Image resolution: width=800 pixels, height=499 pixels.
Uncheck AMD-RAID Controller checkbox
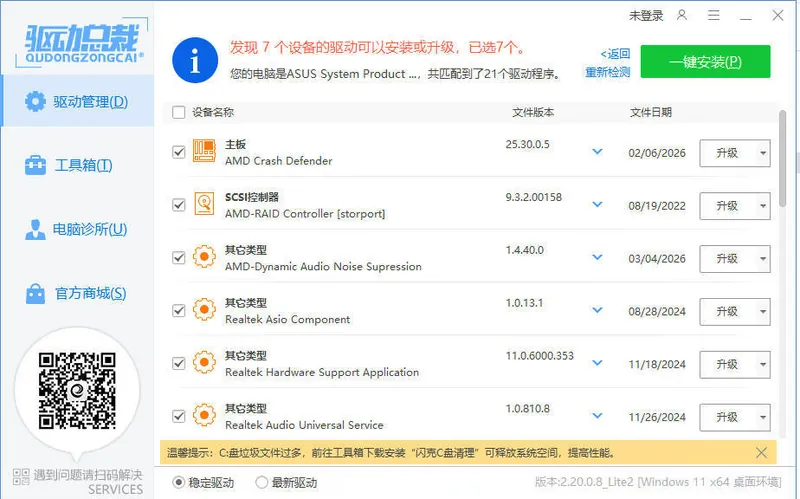pyautogui.click(x=179, y=205)
